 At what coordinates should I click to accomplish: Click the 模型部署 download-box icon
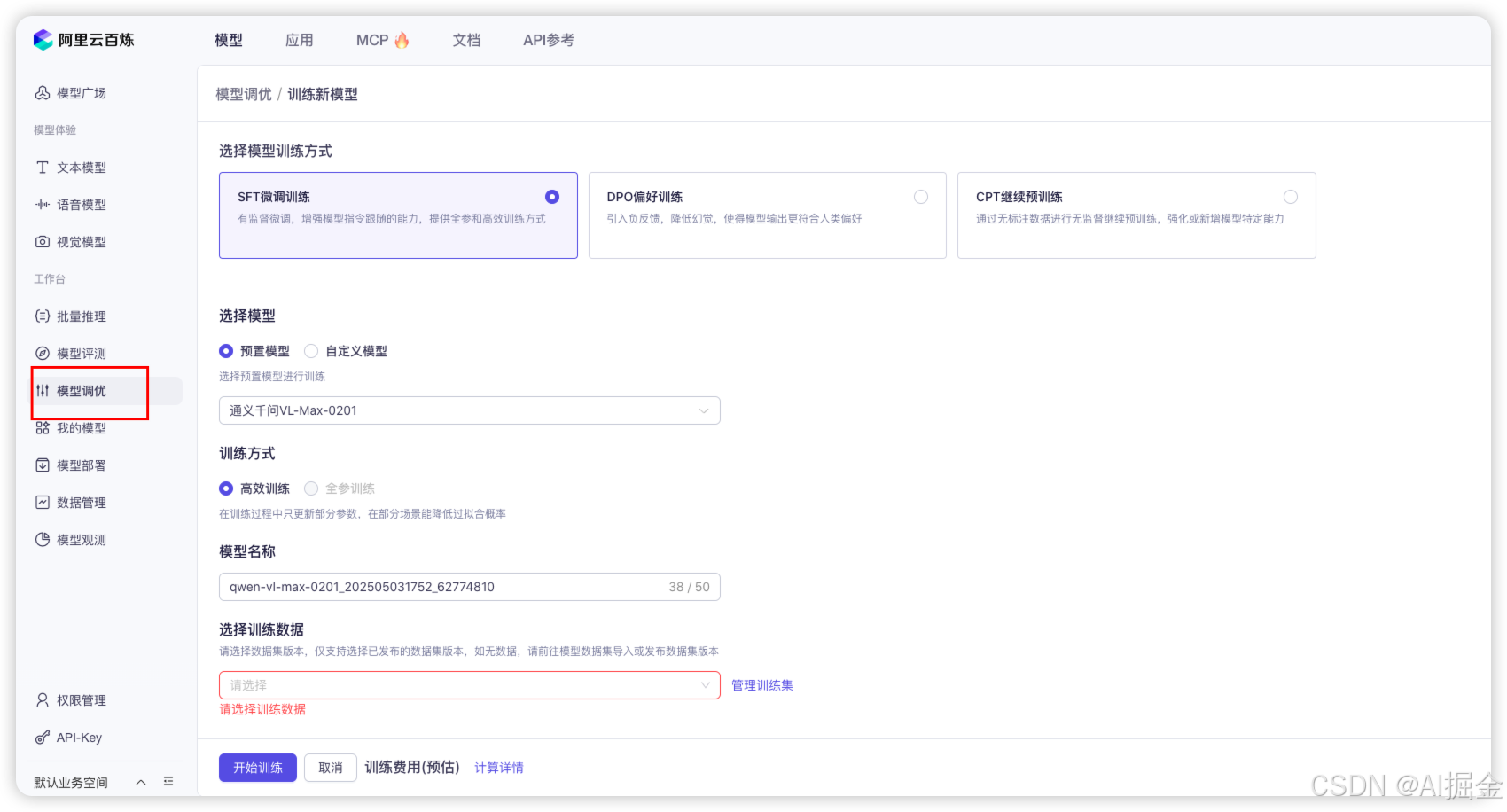43,465
